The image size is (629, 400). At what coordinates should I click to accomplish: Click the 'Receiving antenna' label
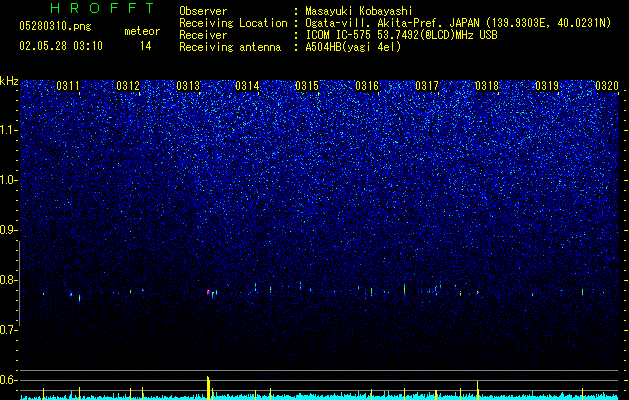click(230, 47)
